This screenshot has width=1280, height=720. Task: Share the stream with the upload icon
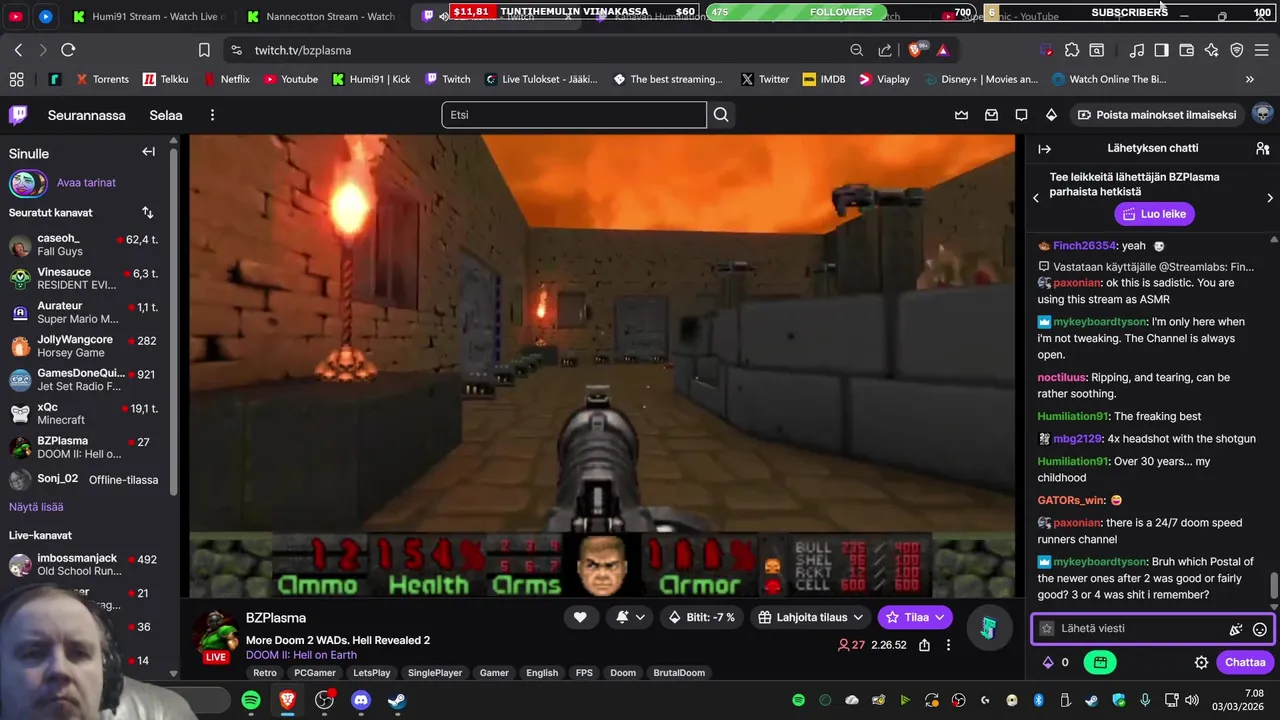(925, 645)
